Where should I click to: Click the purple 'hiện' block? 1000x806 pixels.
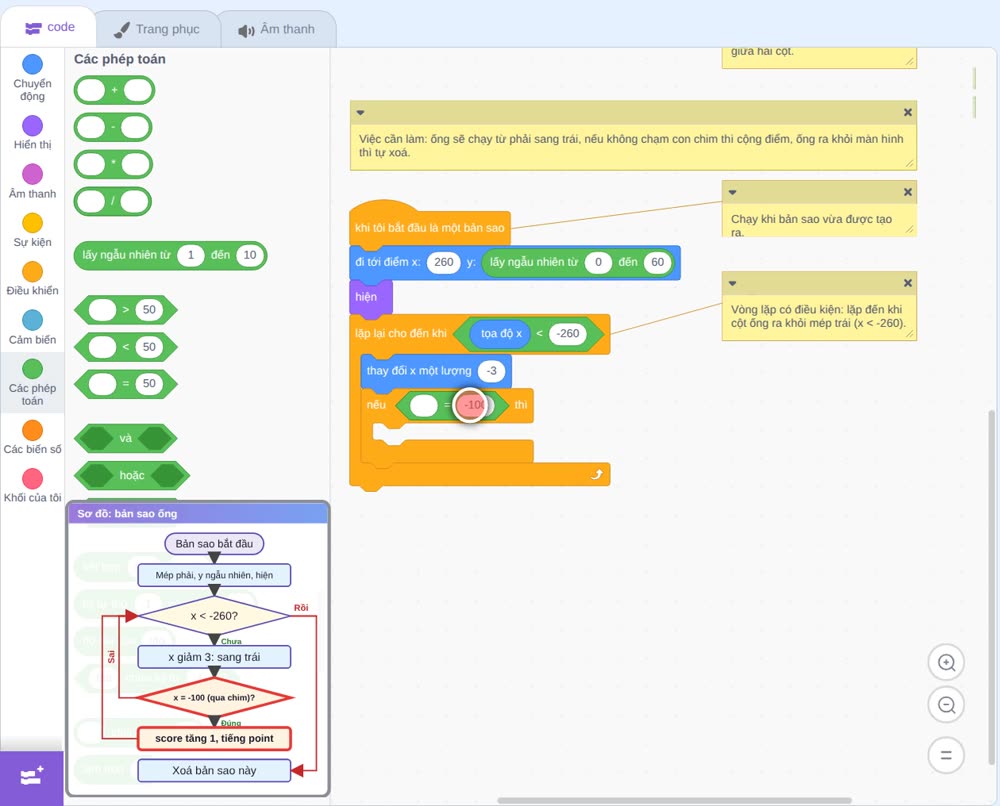pyautogui.click(x=371, y=297)
